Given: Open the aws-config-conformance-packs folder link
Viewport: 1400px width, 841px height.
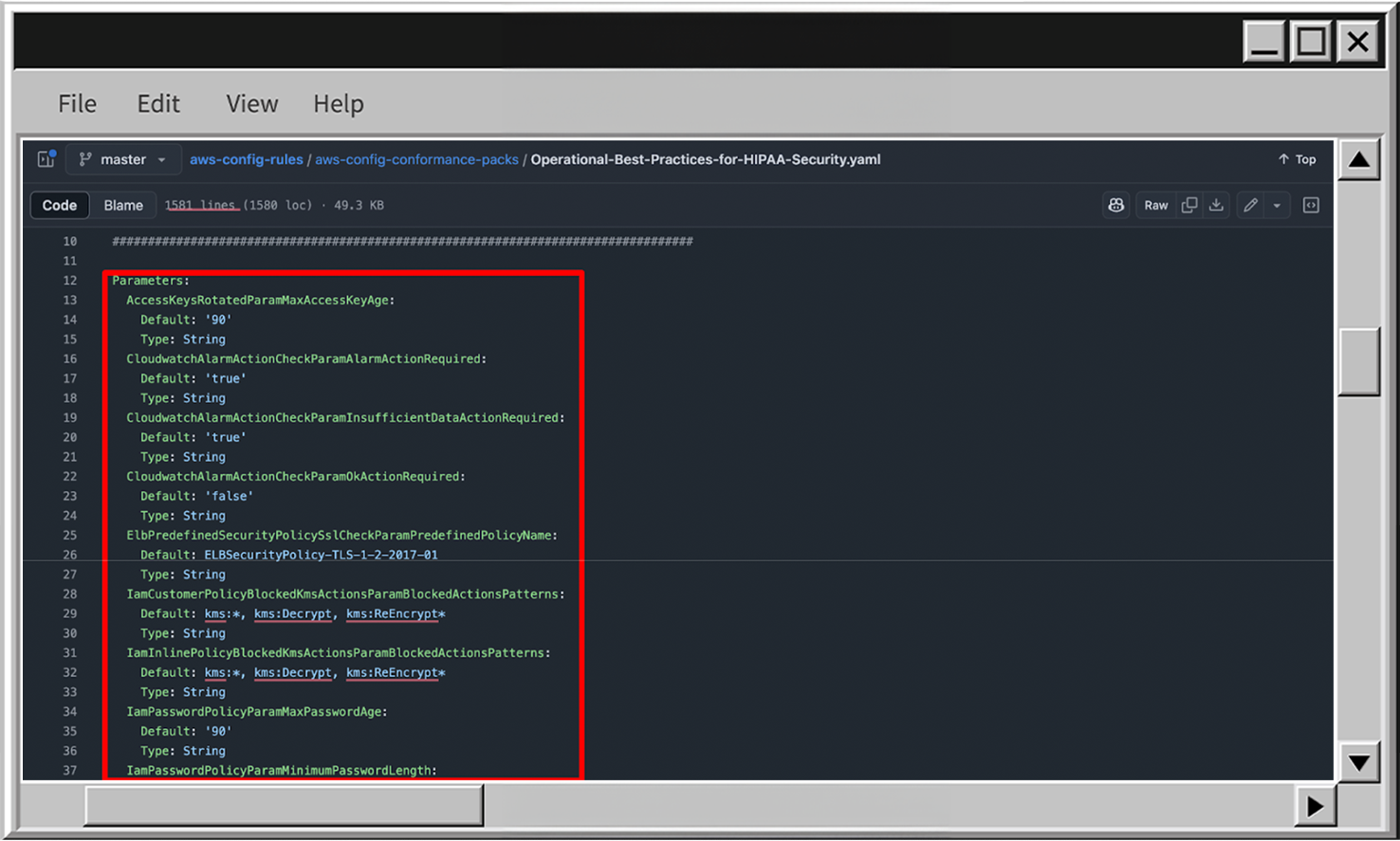Looking at the screenshot, I should pyautogui.click(x=416, y=159).
